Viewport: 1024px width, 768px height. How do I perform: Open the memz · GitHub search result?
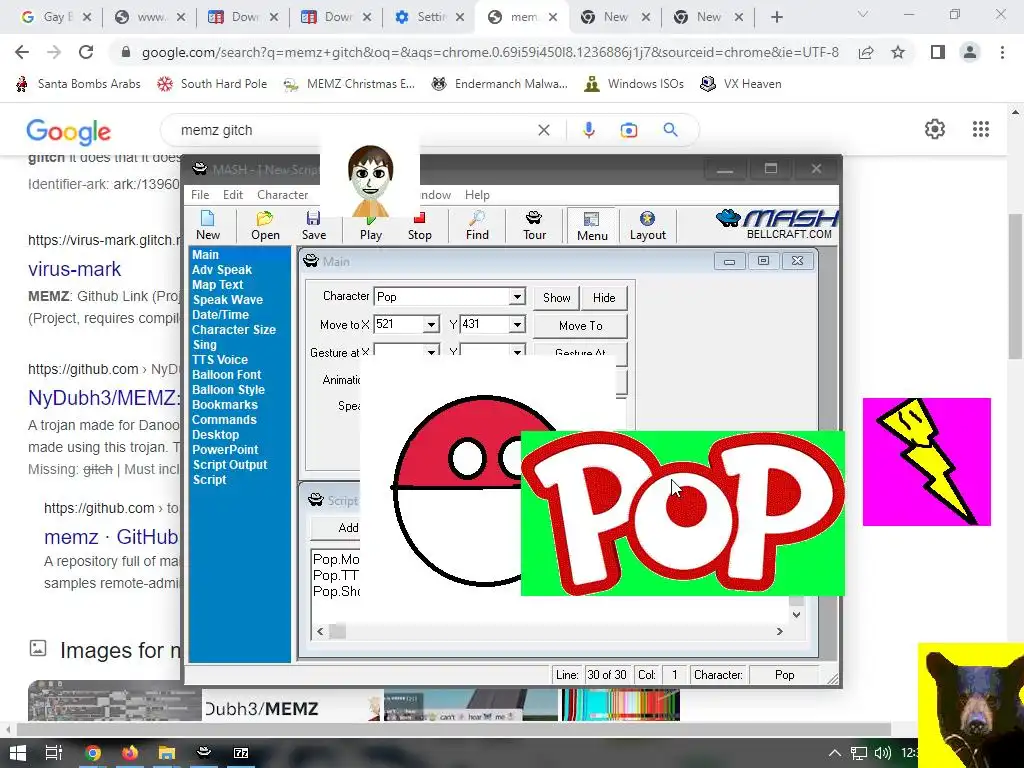click(111, 537)
